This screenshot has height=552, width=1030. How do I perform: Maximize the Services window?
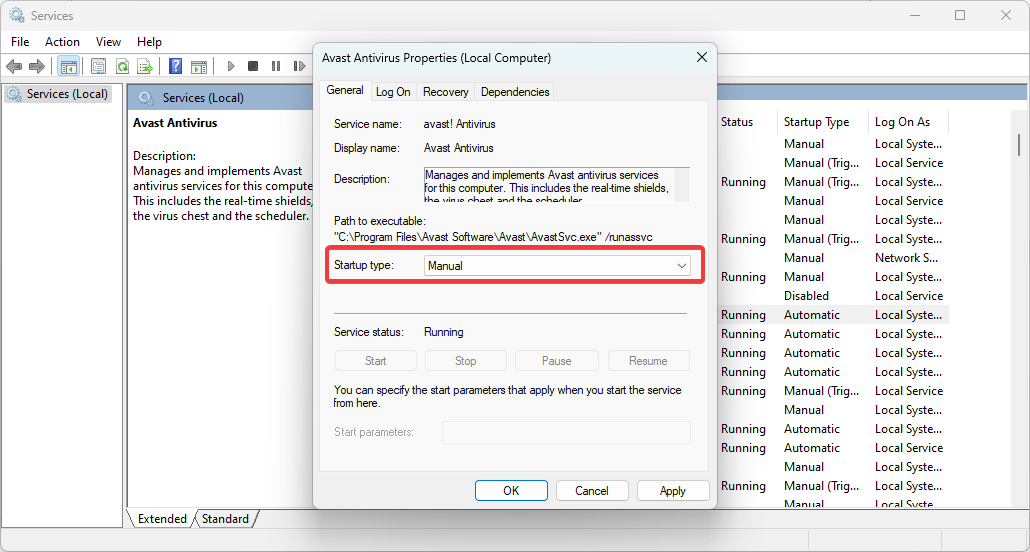(960, 15)
